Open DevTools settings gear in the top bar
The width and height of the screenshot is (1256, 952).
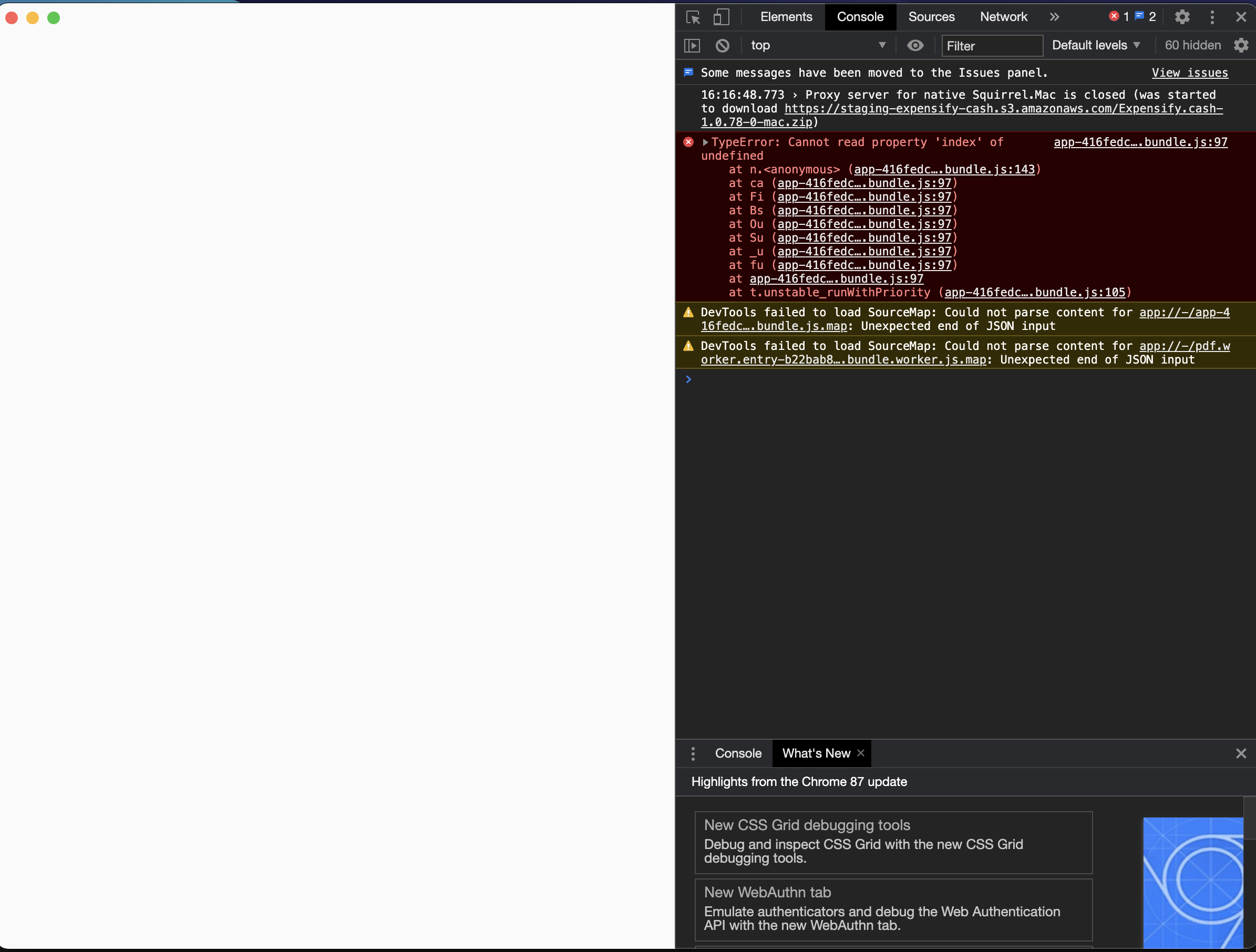point(1182,17)
